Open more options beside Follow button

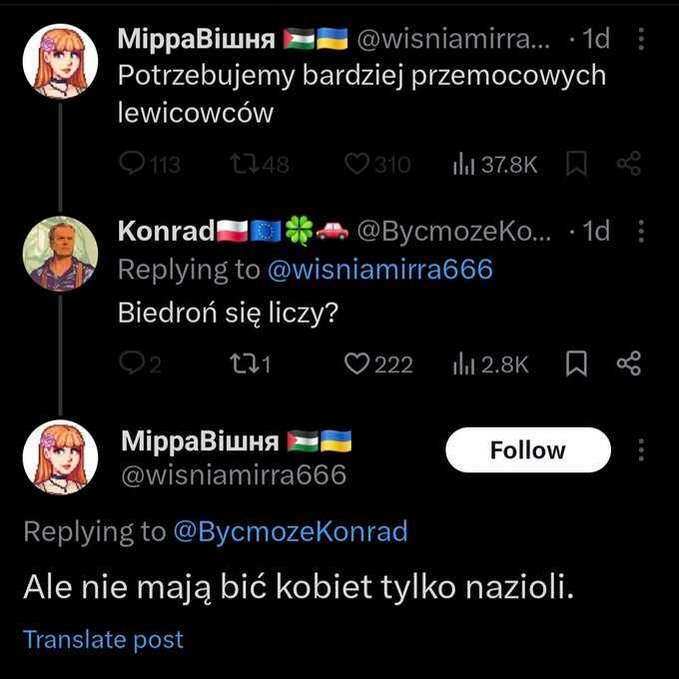[641, 449]
